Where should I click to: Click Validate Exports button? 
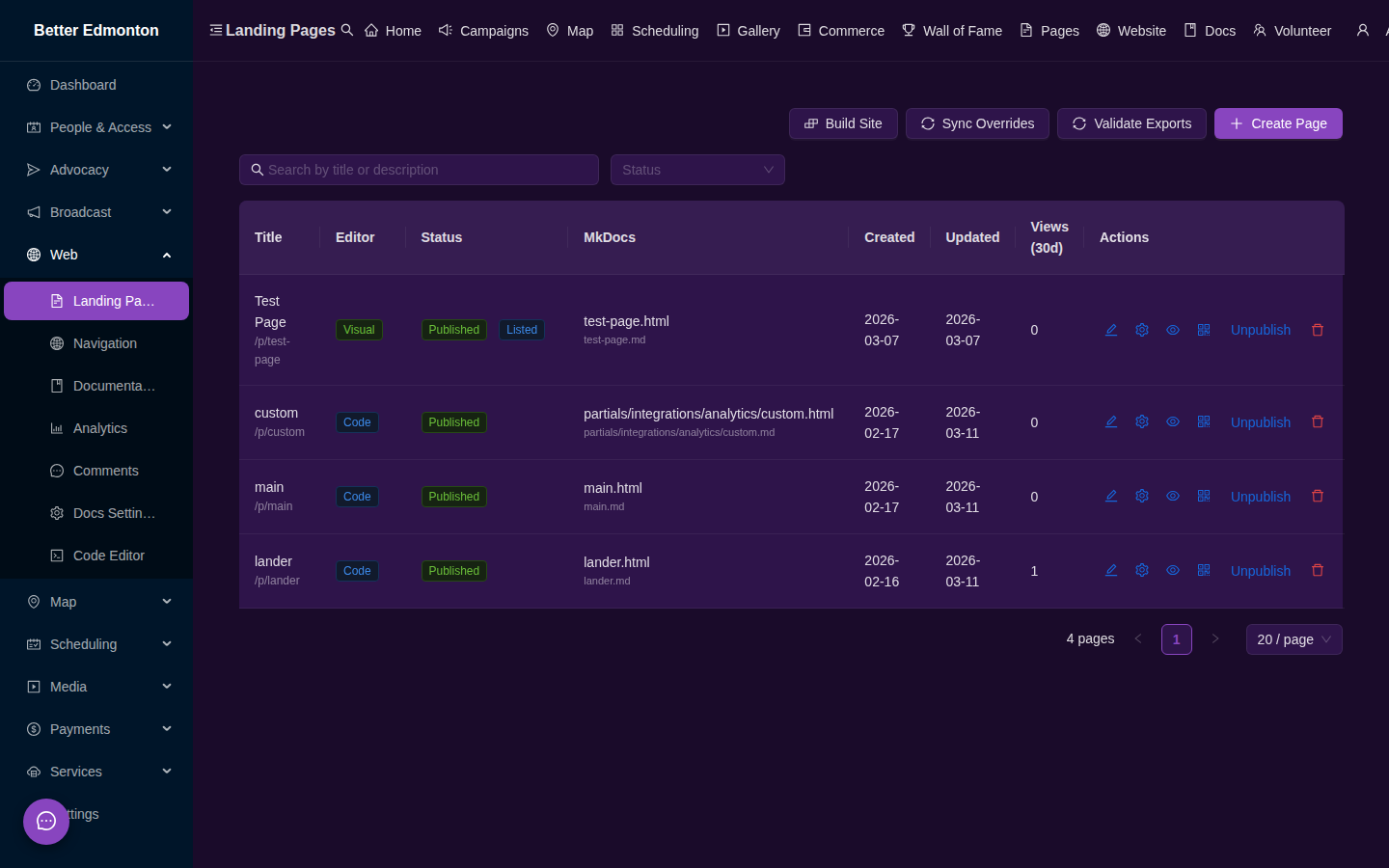tap(1131, 123)
